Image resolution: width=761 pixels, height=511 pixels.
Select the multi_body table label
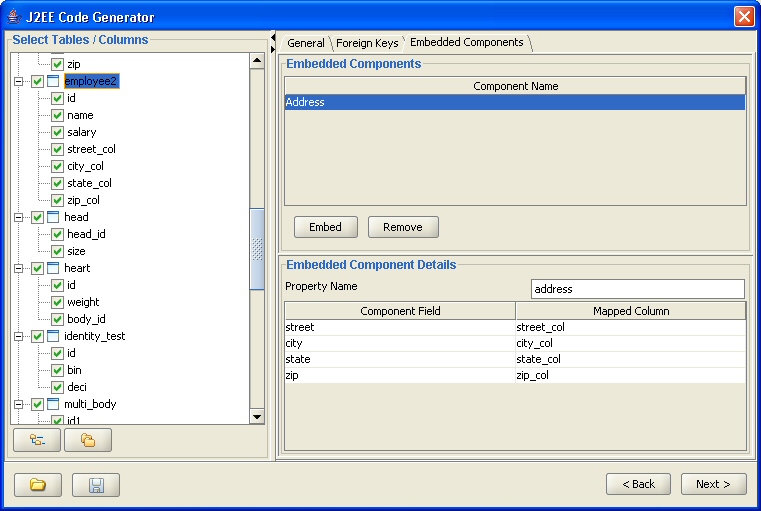click(90, 404)
